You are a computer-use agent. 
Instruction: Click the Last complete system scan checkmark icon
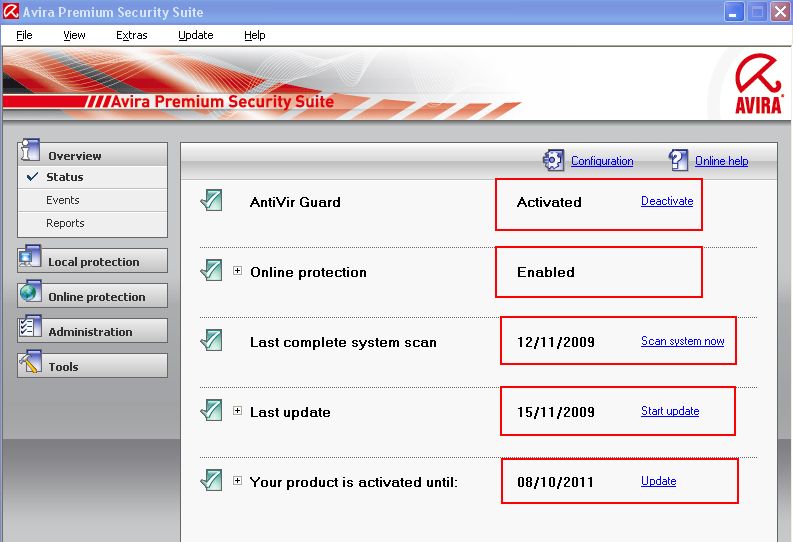point(211,340)
